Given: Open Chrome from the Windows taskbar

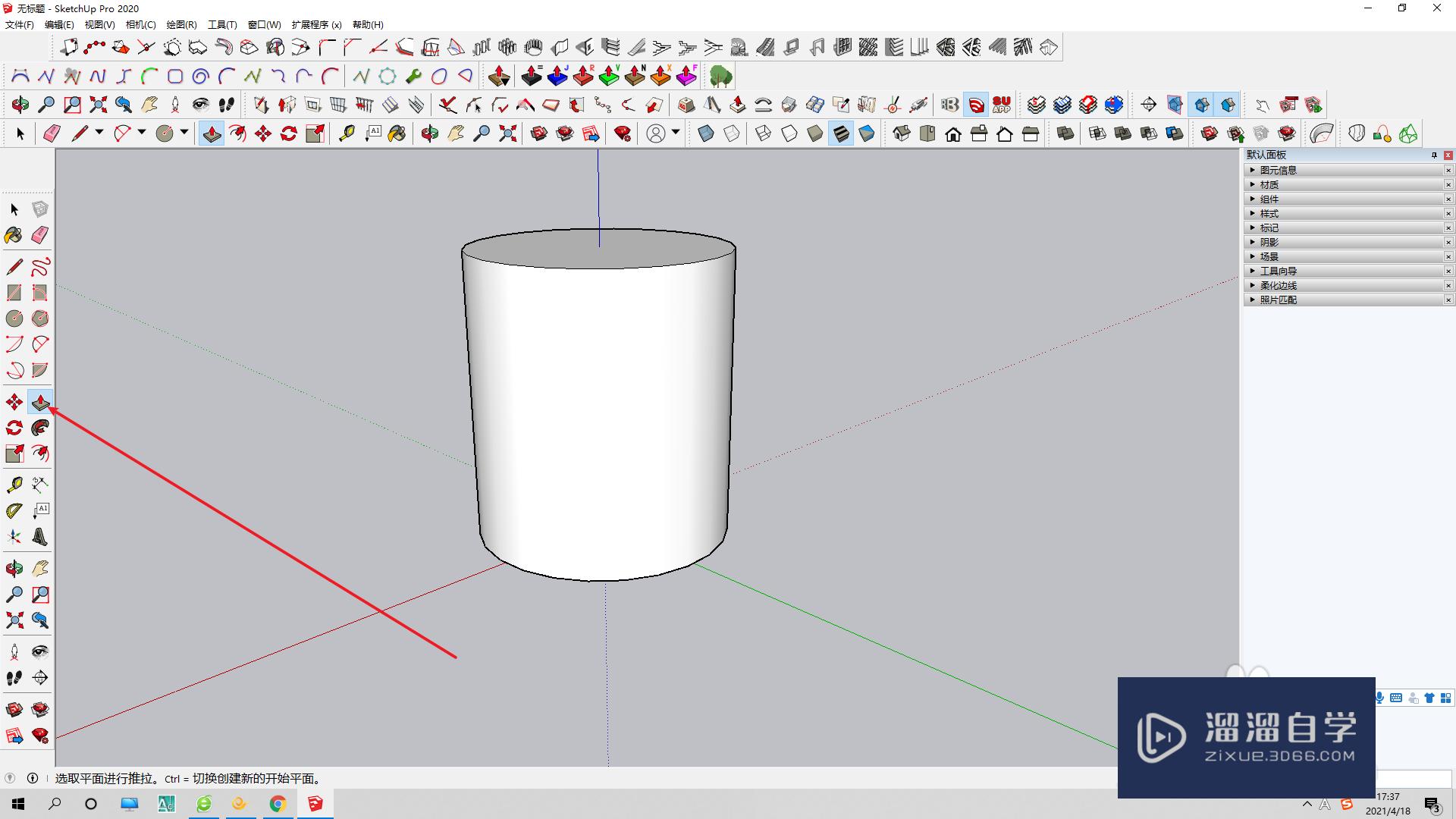Looking at the screenshot, I should [x=278, y=804].
